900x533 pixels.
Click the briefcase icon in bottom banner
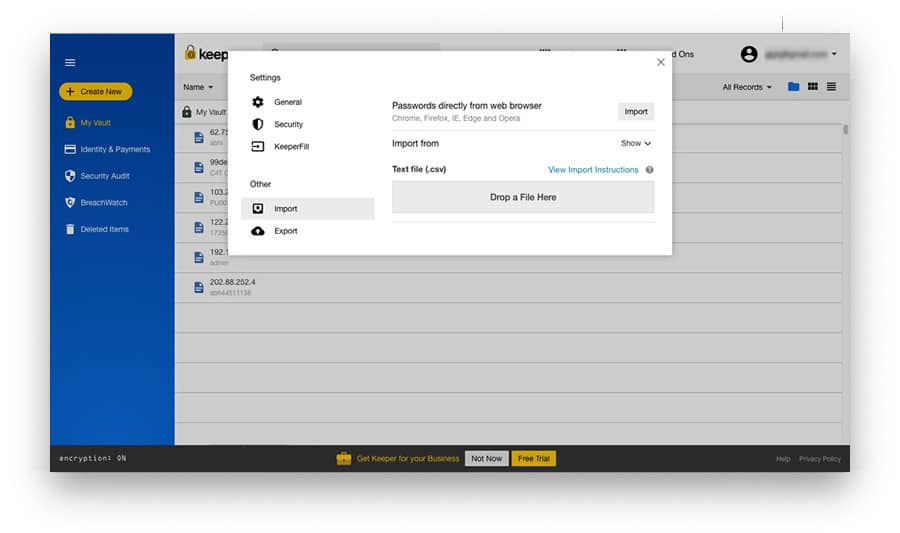click(x=344, y=458)
